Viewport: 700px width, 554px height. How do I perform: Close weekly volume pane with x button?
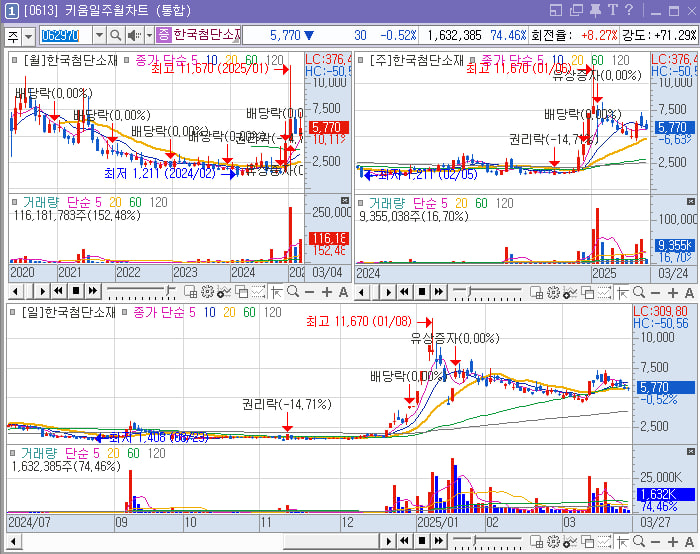691,202
